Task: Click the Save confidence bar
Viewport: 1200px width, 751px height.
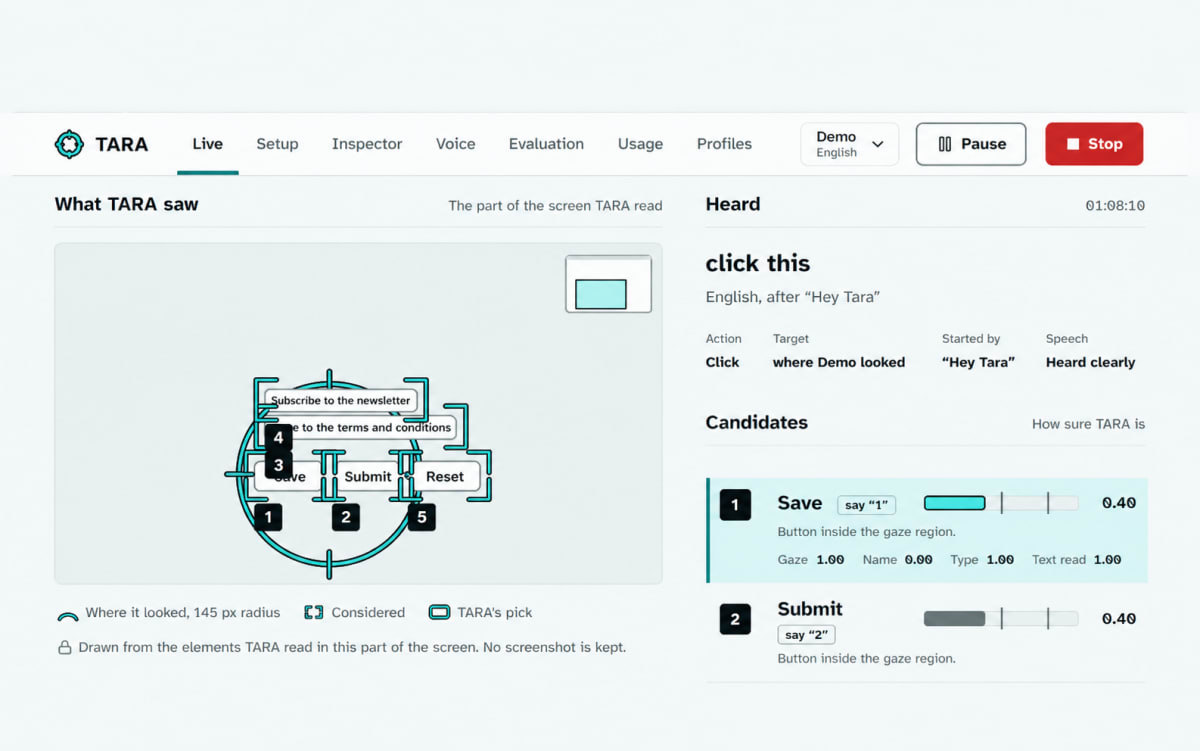Action: pyautogui.click(x=1000, y=503)
